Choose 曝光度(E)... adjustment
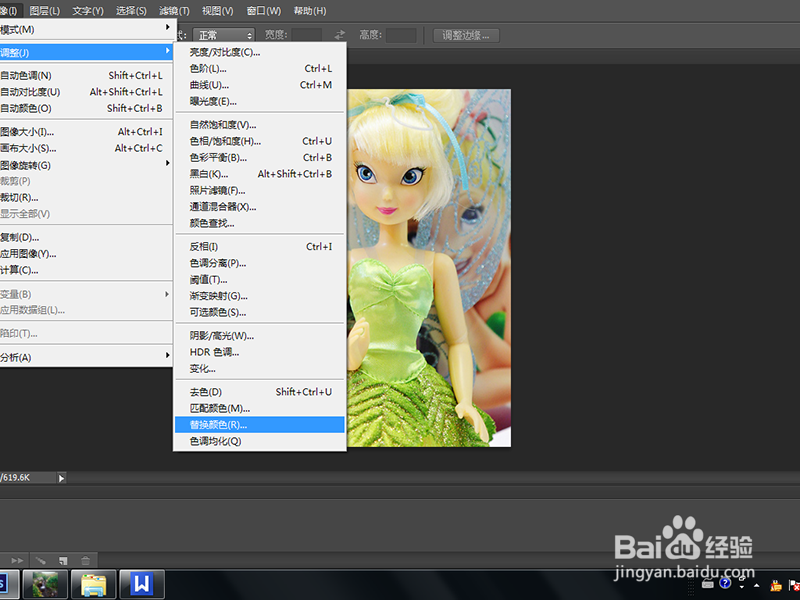This screenshot has width=800, height=600. [260, 101]
